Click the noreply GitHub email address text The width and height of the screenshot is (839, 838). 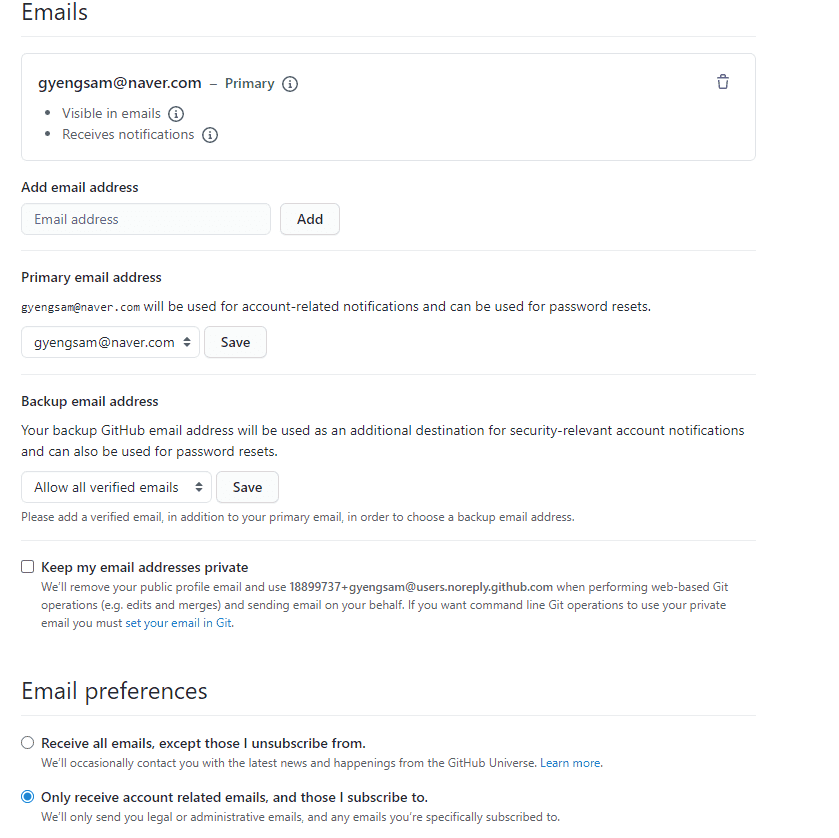(421, 587)
